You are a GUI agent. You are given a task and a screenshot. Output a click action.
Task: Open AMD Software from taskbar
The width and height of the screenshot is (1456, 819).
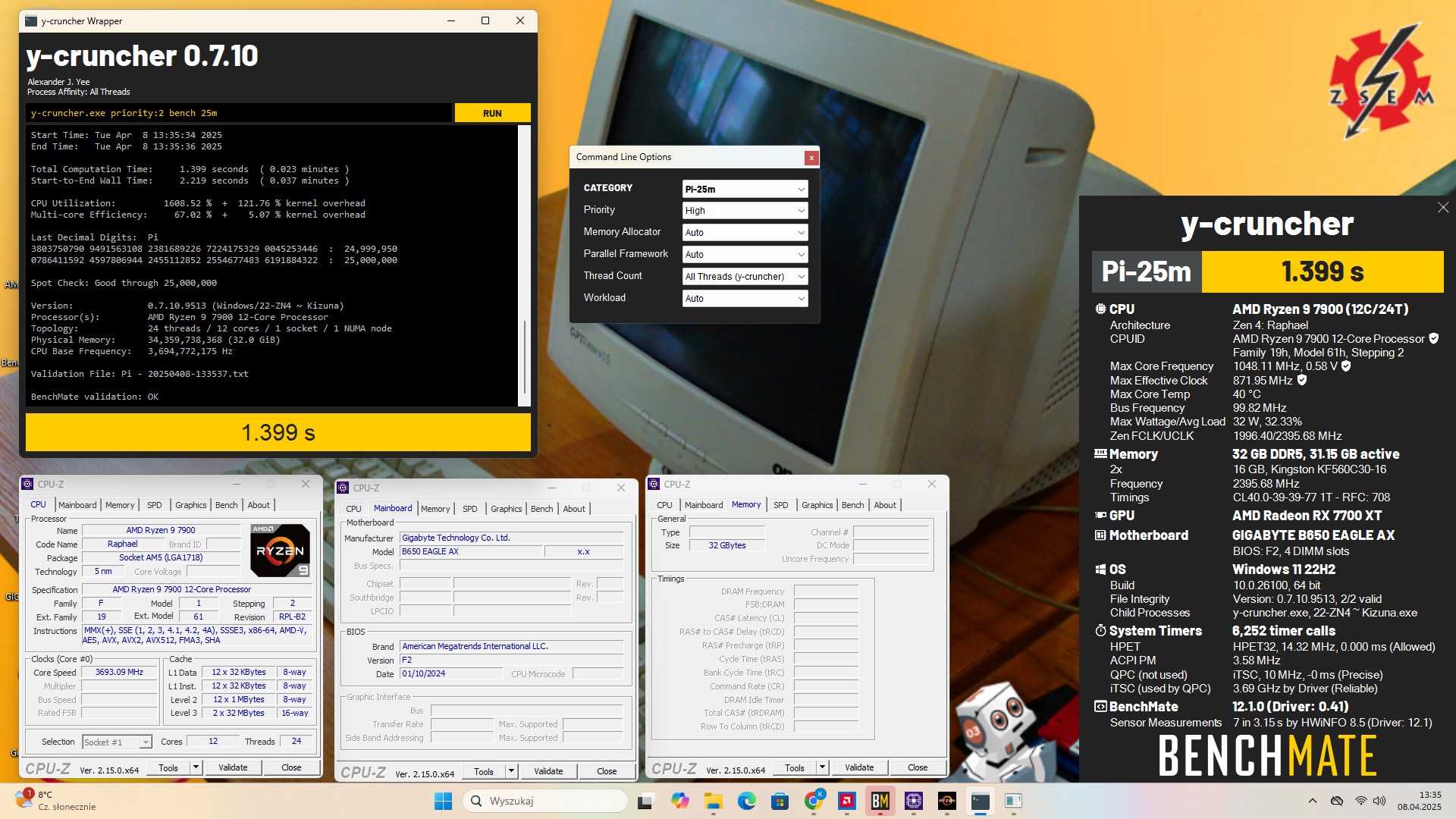(846, 801)
